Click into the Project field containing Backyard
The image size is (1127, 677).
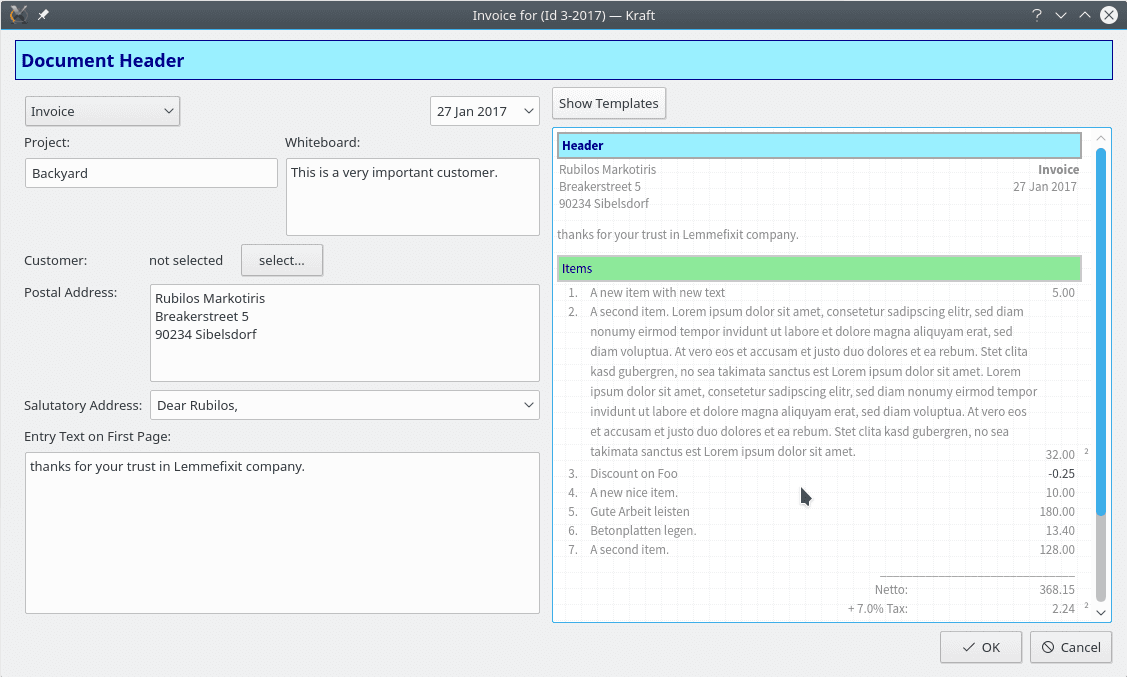tap(151, 173)
